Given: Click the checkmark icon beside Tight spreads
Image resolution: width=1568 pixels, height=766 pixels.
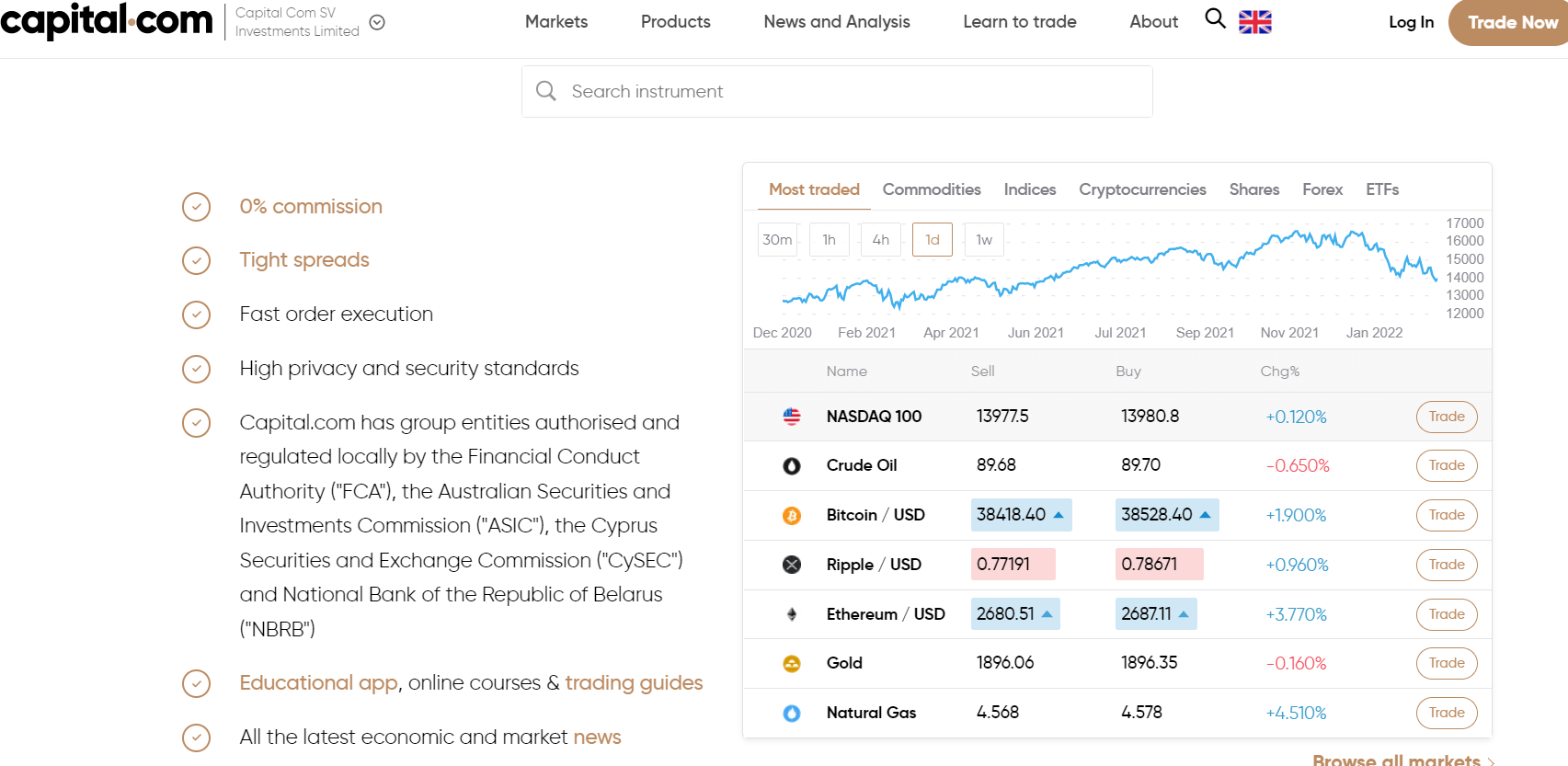Looking at the screenshot, I should click(196, 261).
